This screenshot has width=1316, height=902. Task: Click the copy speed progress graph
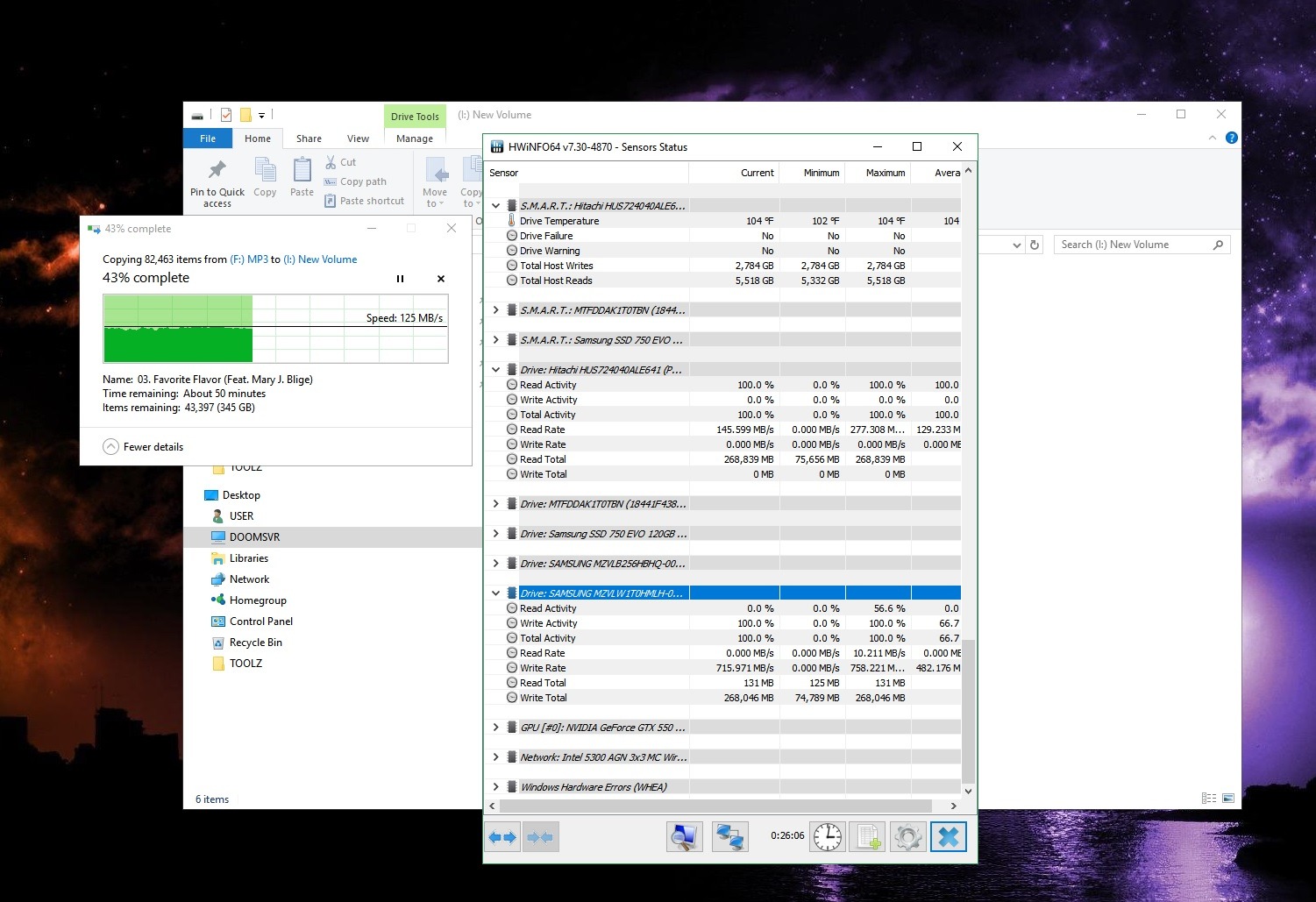(x=275, y=329)
